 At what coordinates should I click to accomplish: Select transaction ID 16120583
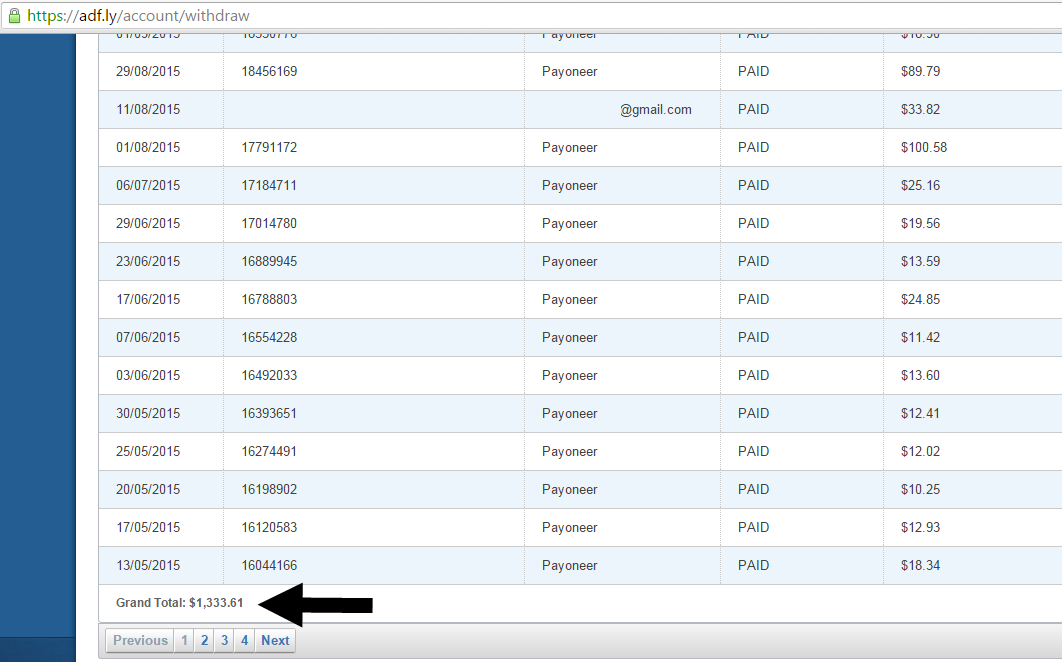269,526
